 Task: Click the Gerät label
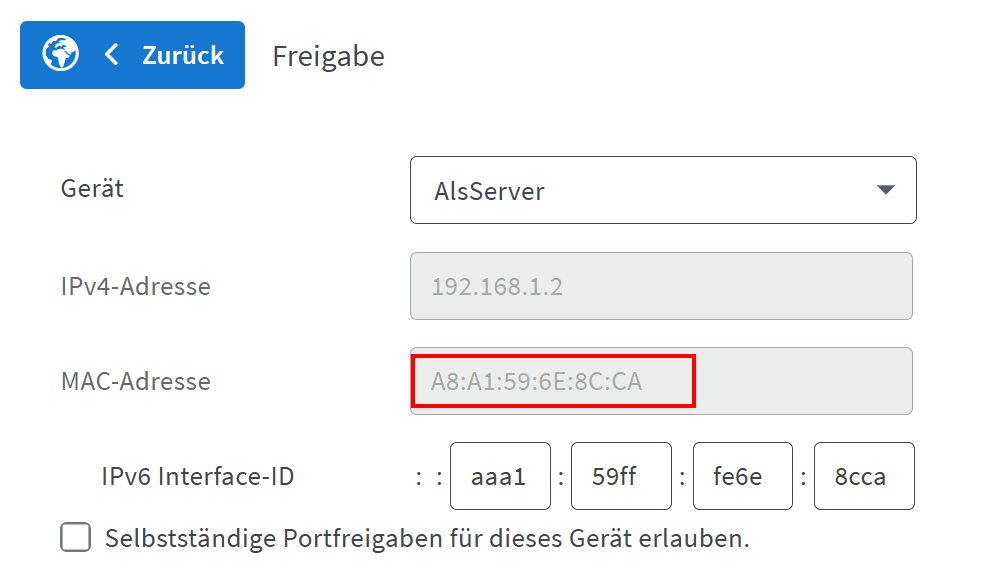pos(92,188)
